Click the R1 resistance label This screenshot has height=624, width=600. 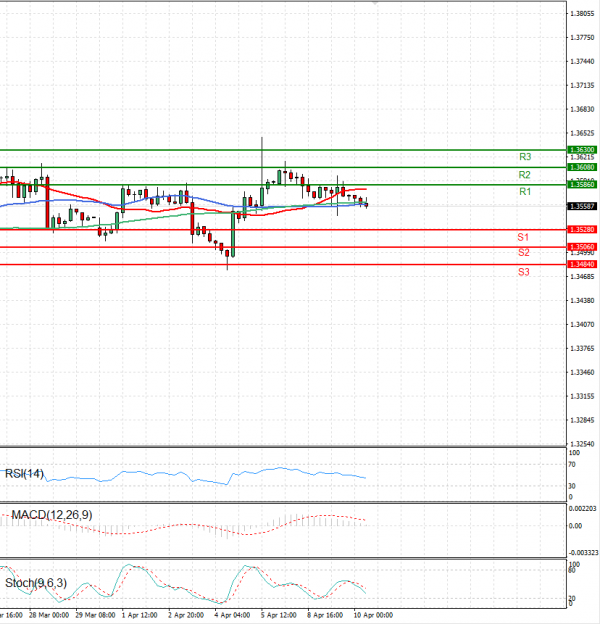click(x=525, y=192)
